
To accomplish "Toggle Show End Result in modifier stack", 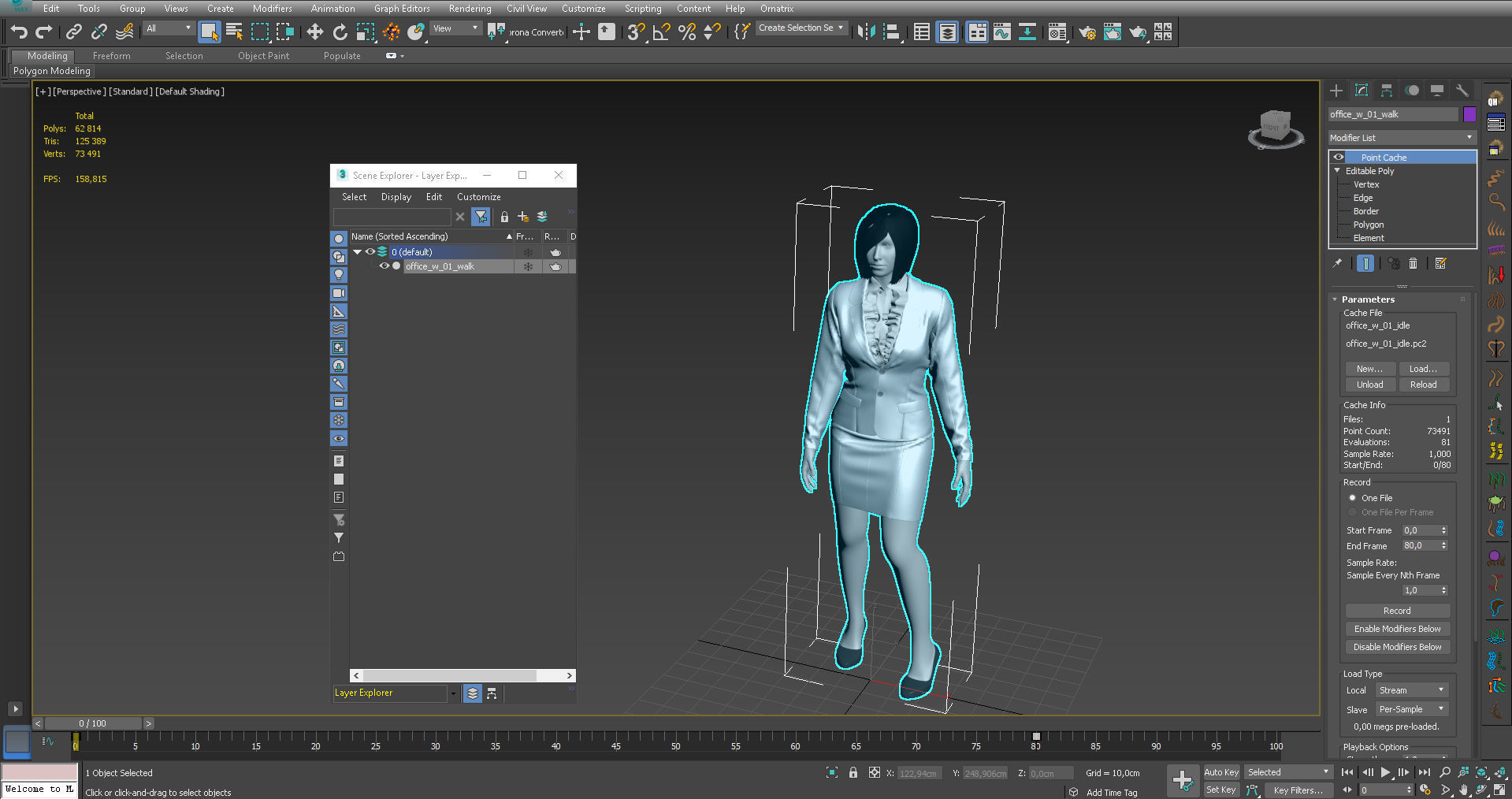I will point(1366,263).
